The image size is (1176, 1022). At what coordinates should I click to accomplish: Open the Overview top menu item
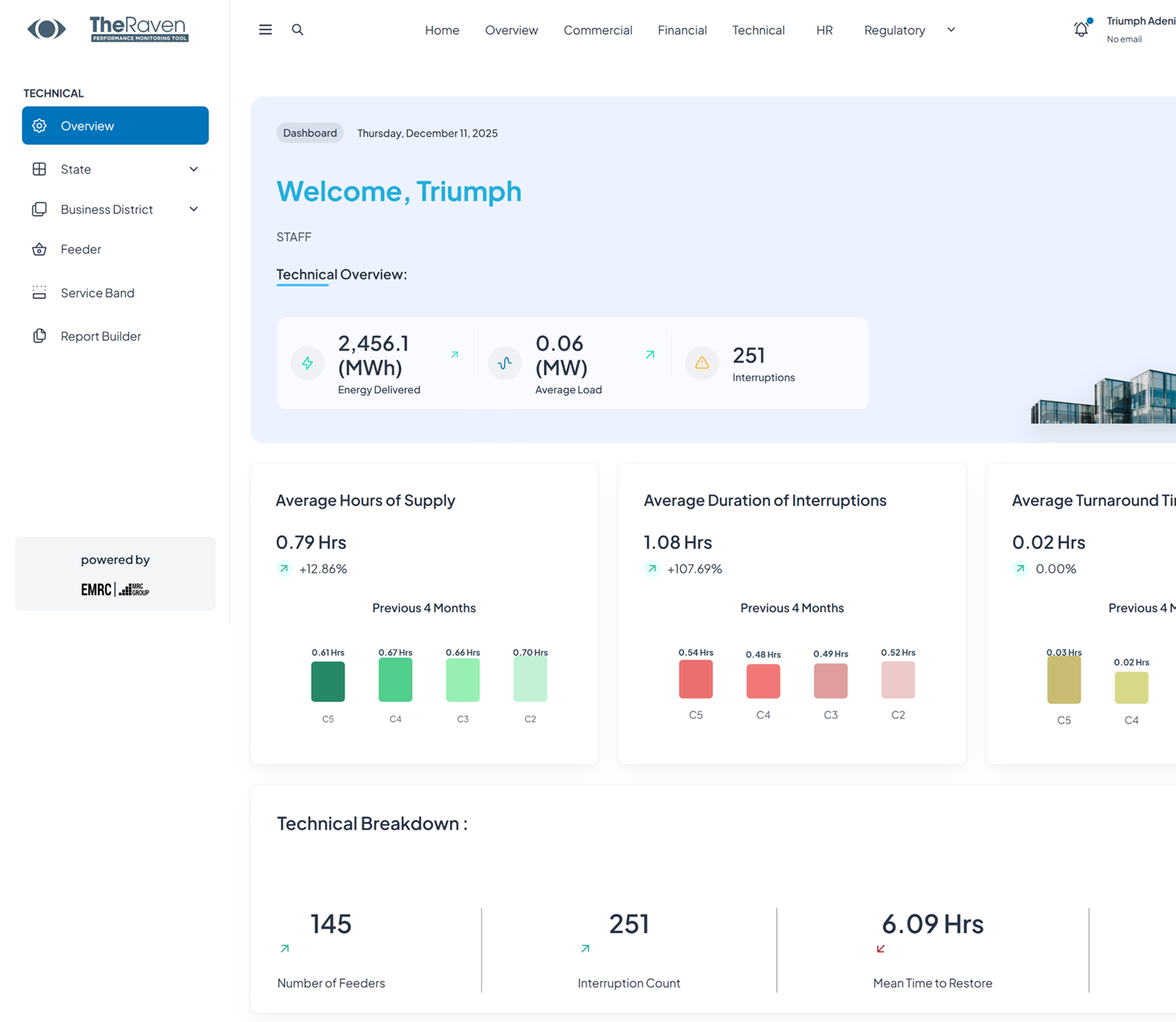pyautogui.click(x=511, y=30)
